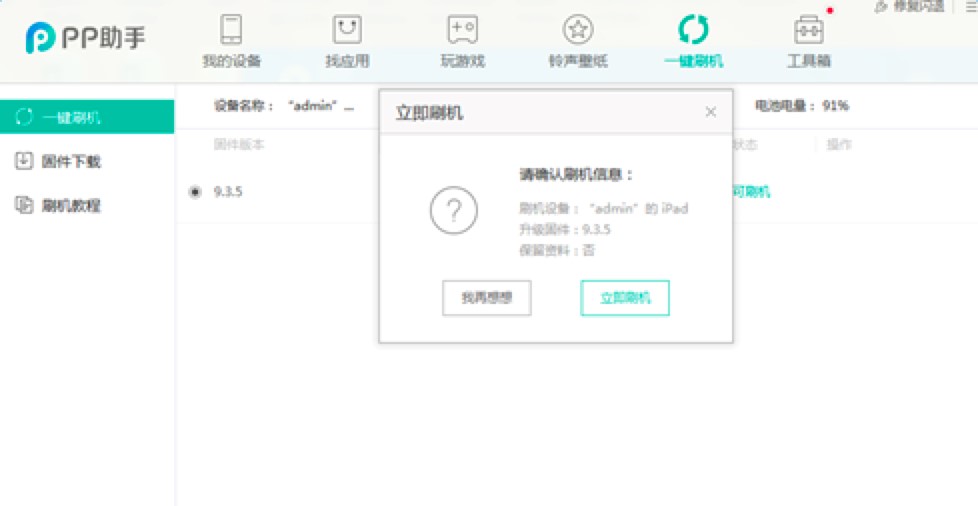Click the 电池电量 91% text
This screenshot has width=978, height=506.
(x=801, y=105)
